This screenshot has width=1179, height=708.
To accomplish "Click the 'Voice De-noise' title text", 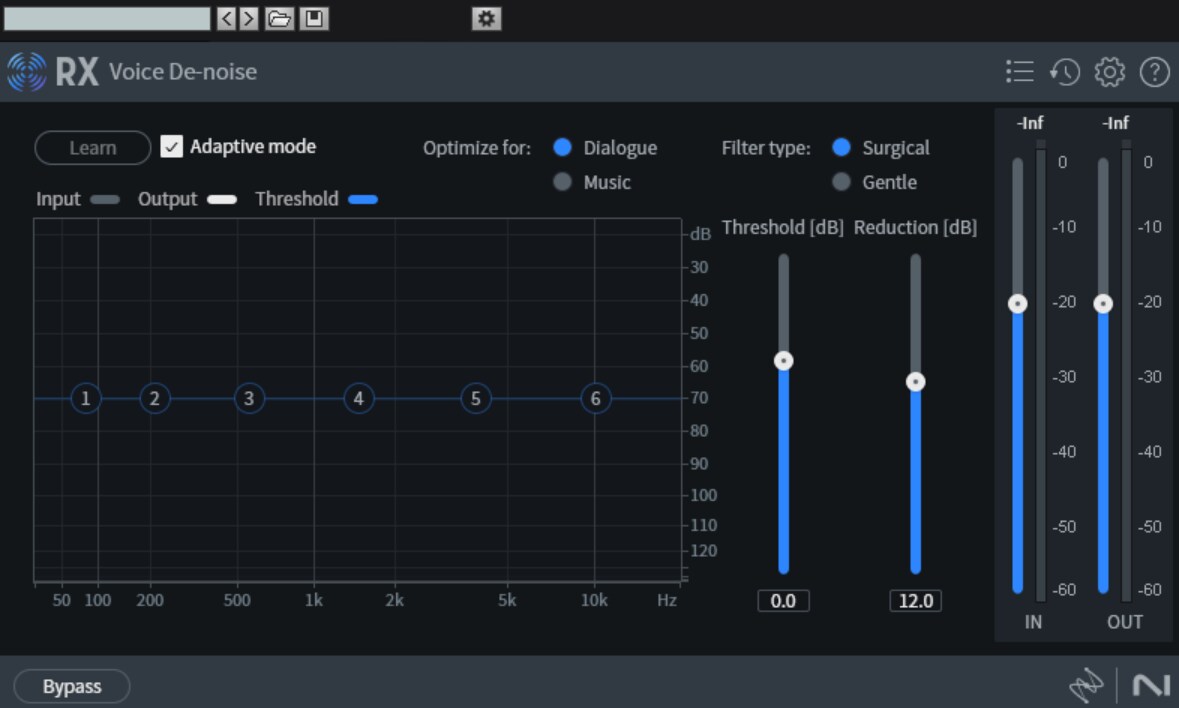I will [x=183, y=72].
